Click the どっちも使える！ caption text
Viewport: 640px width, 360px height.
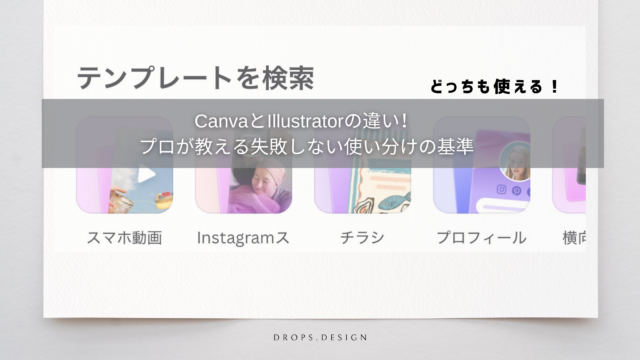[494, 87]
